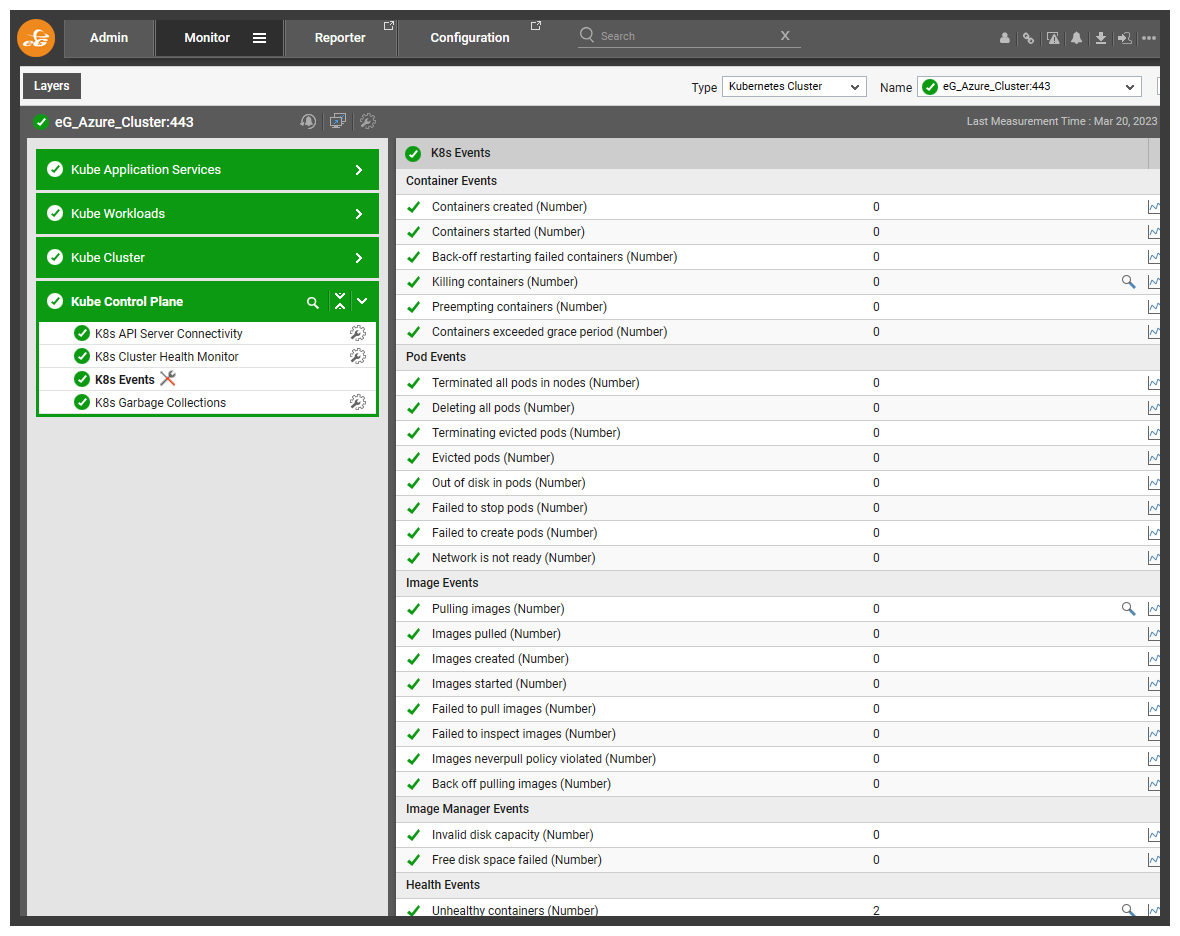The image size is (1180, 936).
Task: View graph for Failed to pull images
Action: click(1153, 709)
